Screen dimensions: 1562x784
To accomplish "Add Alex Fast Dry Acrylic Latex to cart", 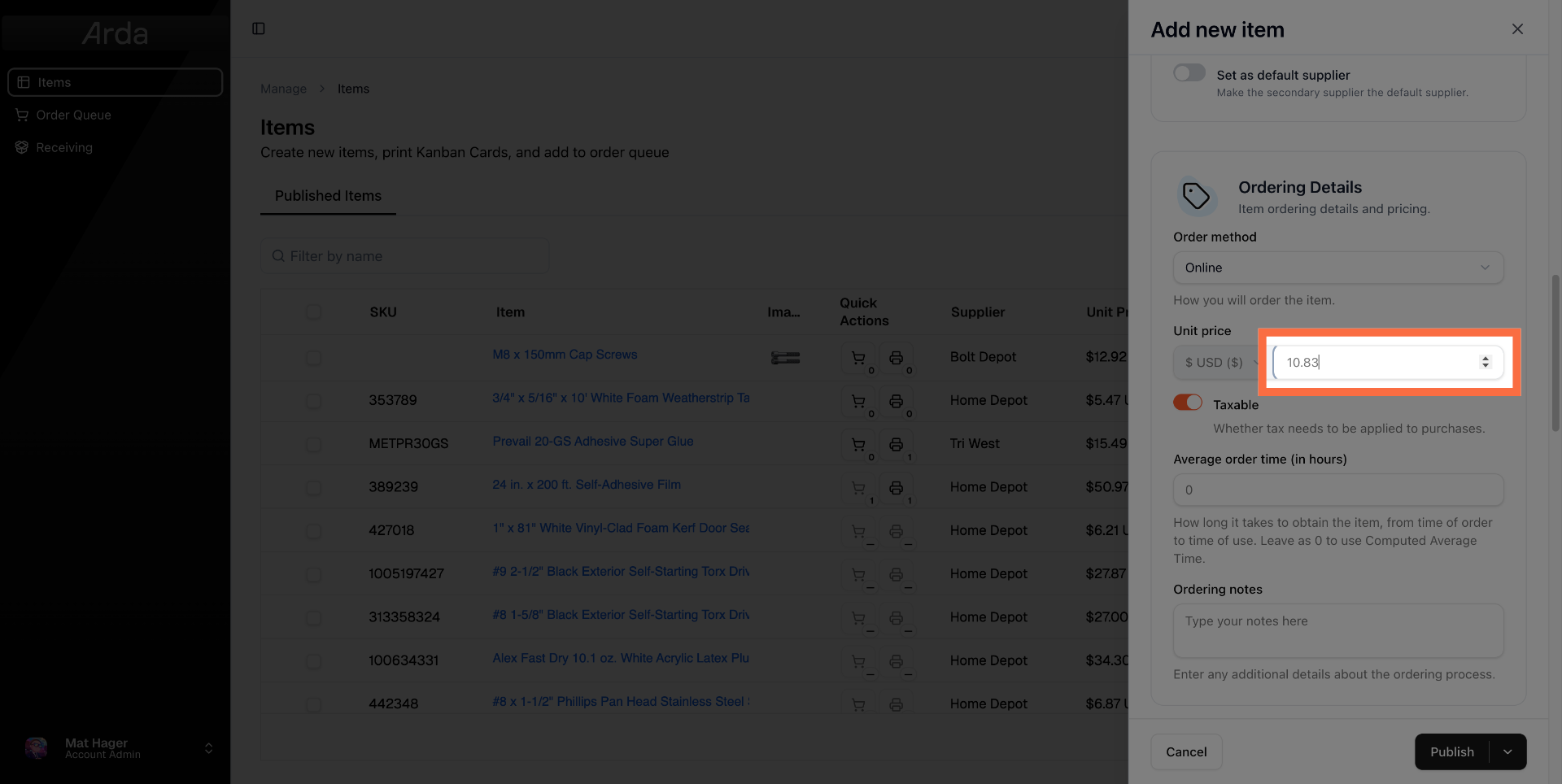I will tap(858, 661).
